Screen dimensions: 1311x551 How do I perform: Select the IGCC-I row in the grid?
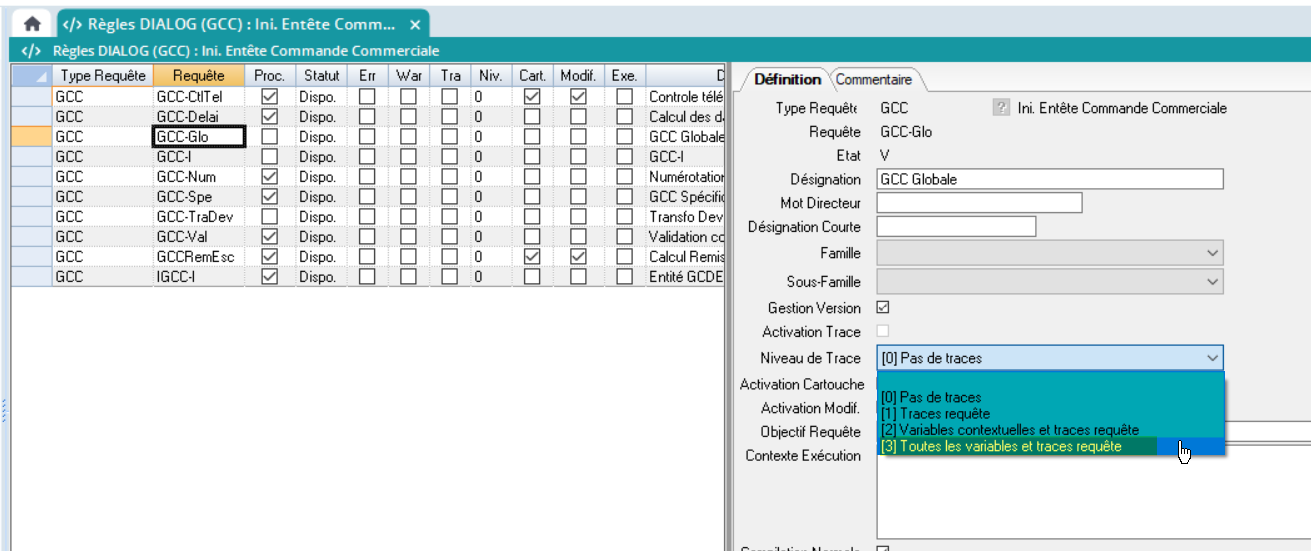198,277
